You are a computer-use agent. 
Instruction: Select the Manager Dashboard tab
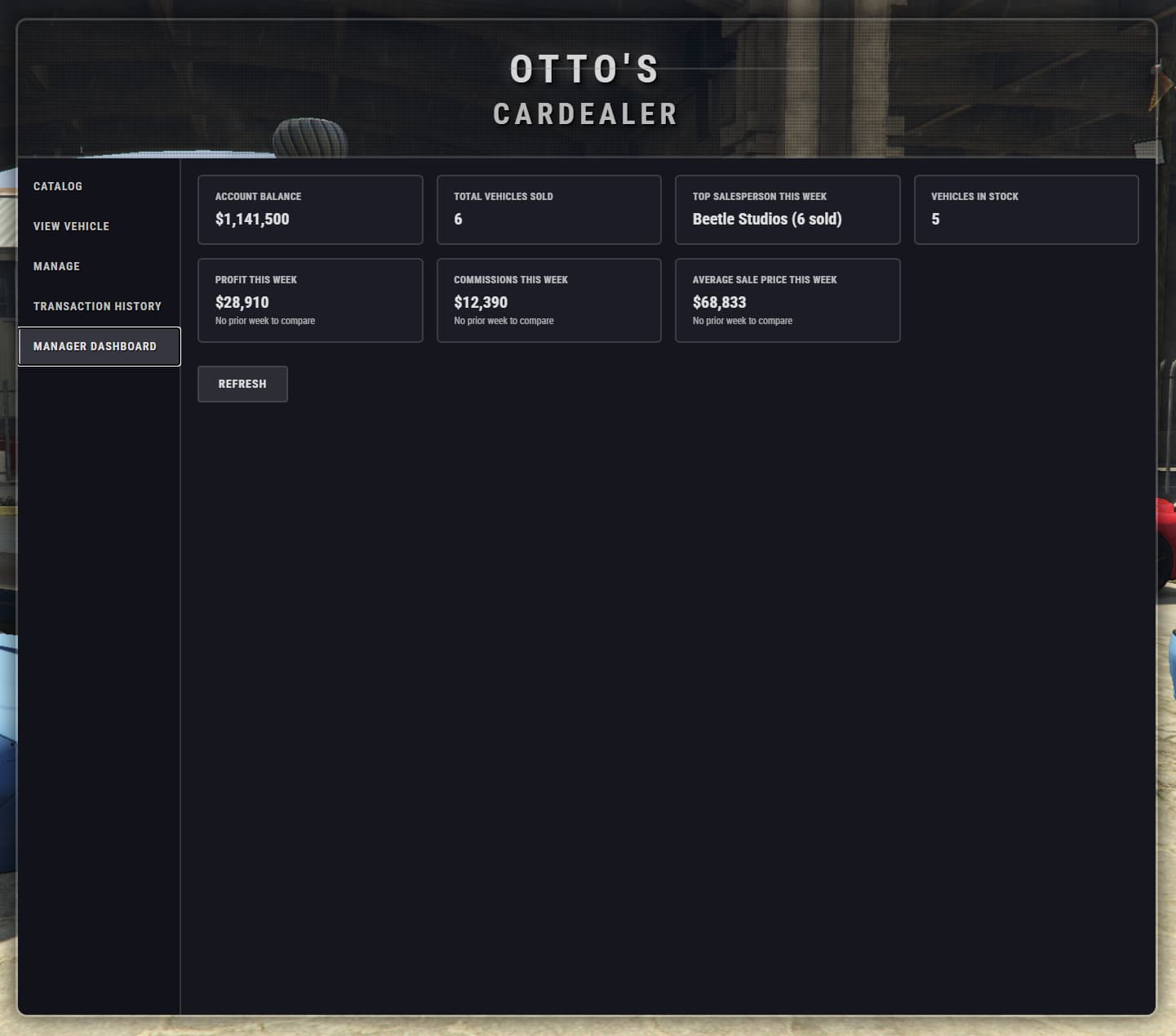pos(99,346)
